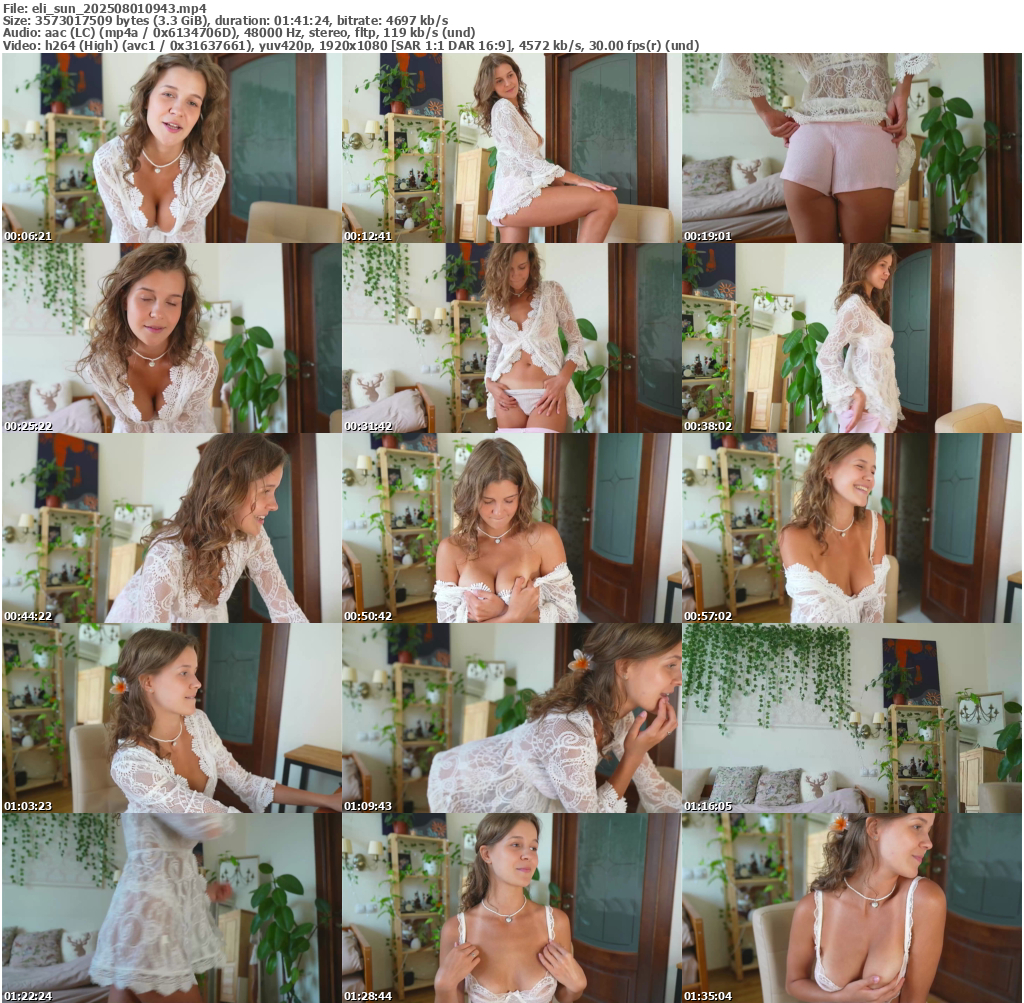Open the thumbnail timestamped 01:22:24

coord(171,908)
